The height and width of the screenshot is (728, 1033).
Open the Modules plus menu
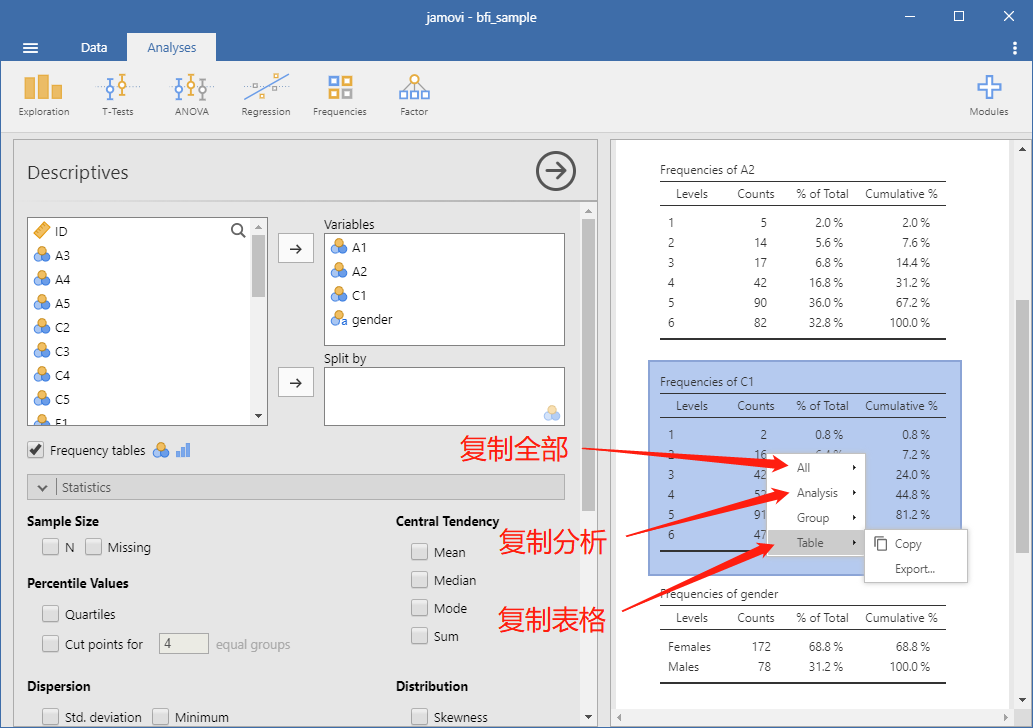pyautogui.click(x=989, y=96)
